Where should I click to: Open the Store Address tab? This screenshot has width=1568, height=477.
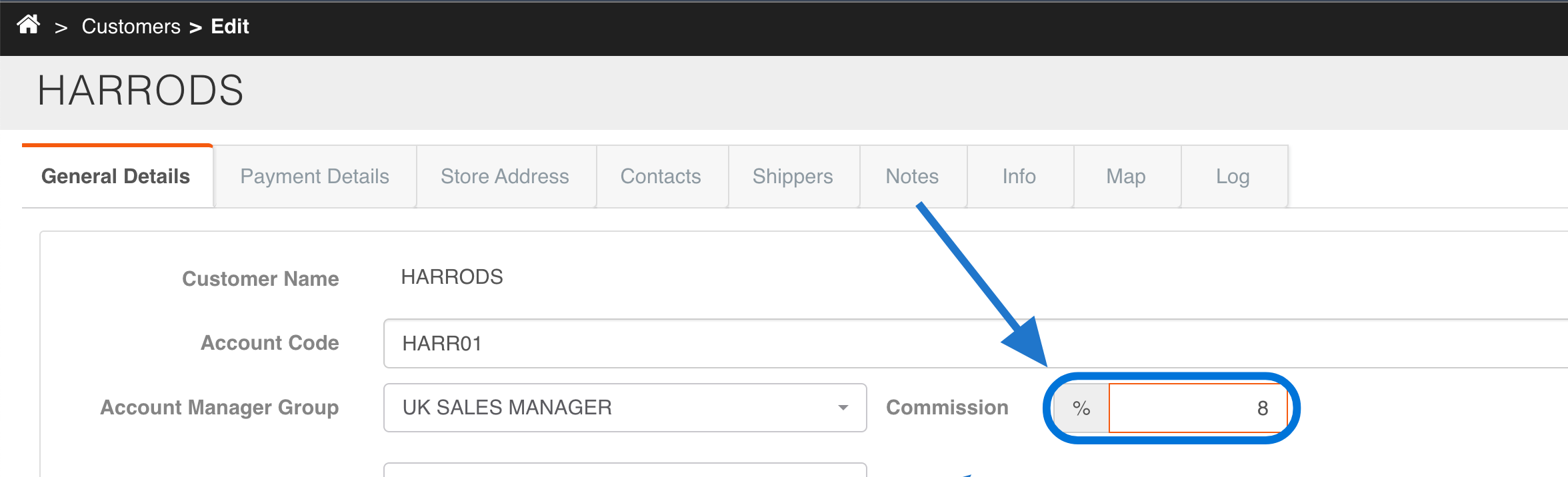(x=505, y=177)
